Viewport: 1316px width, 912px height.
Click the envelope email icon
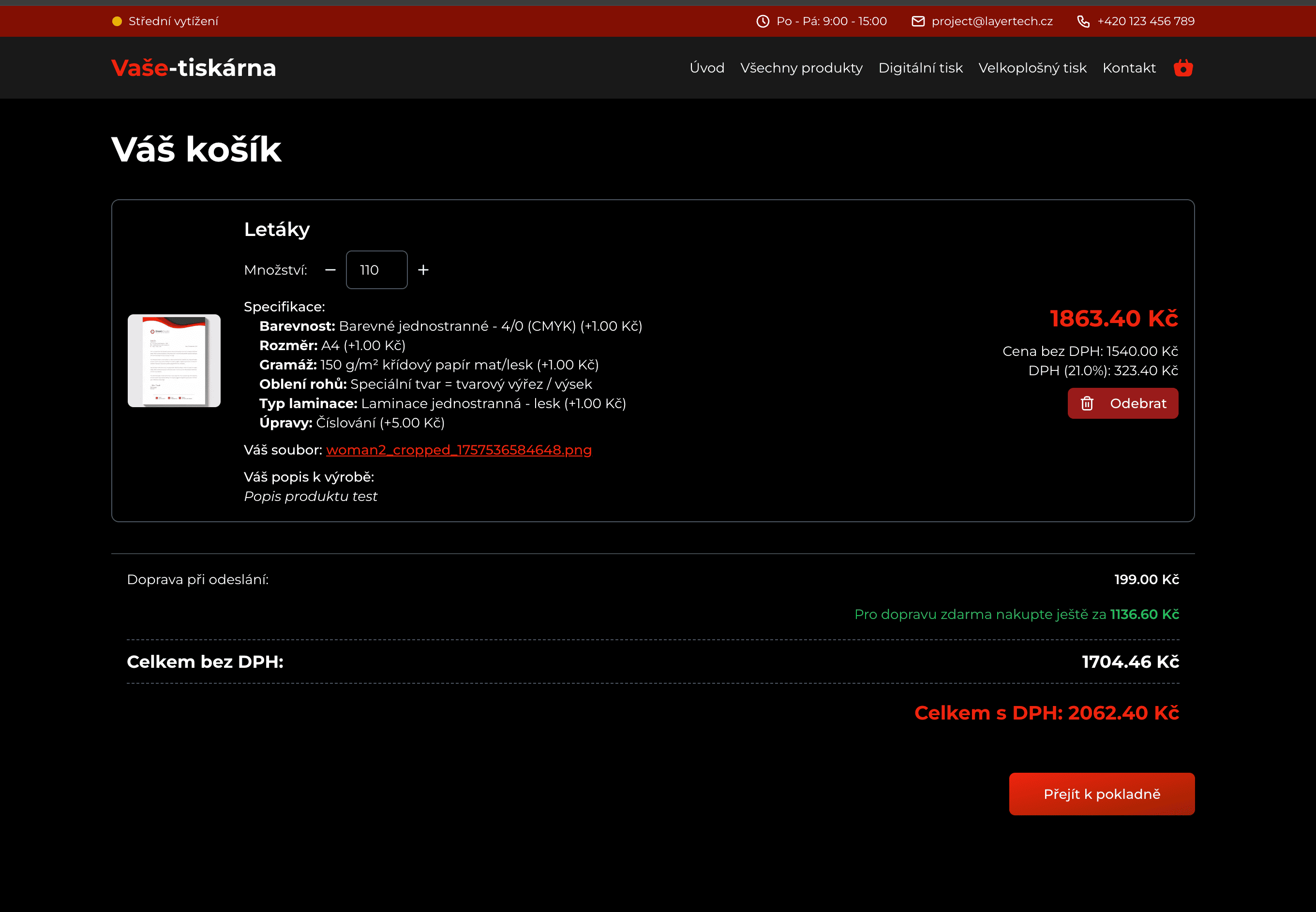pyautogui.click(x=917, y=21)
